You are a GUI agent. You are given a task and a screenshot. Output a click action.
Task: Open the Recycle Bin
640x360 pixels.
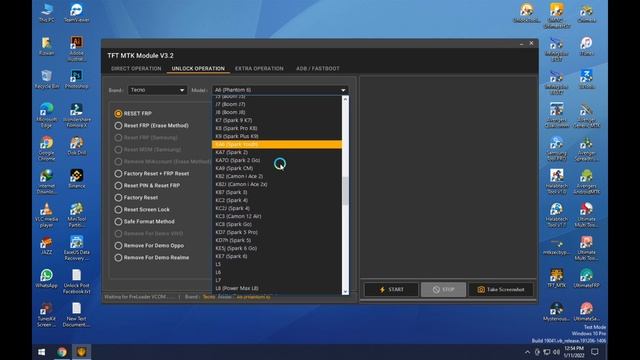(x=47, y=79)
